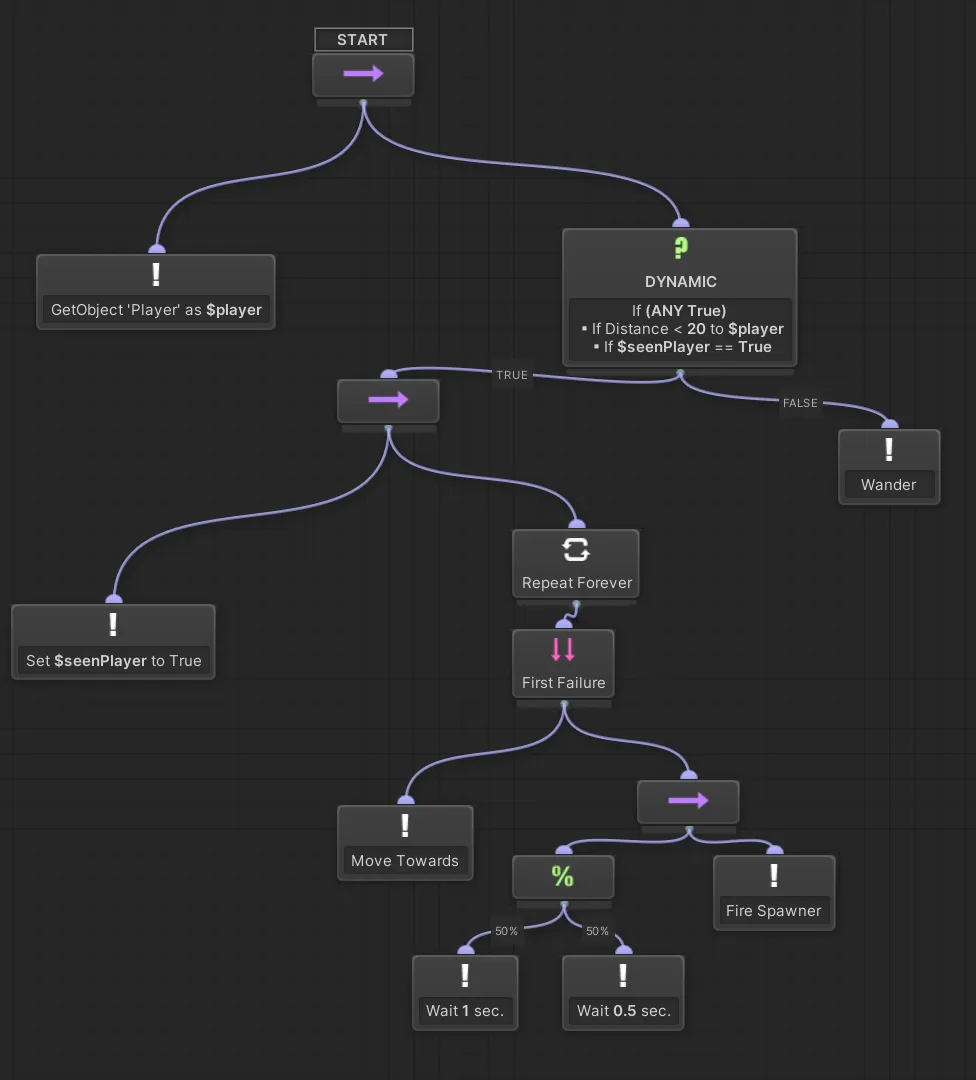Select the question mark icon on DYNAMIC node
This screenshot has height=1080, width=976.
tap(680, 245)
